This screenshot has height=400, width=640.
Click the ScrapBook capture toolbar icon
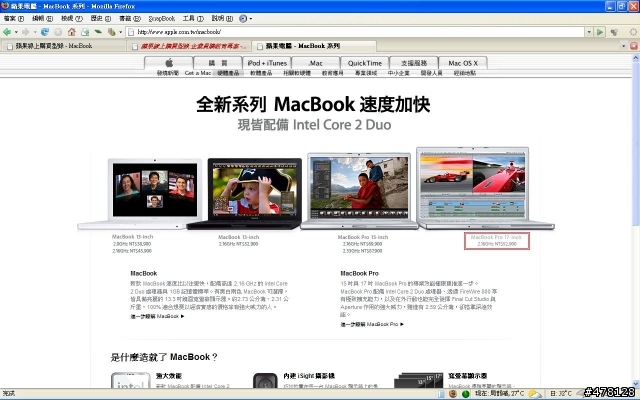tap(111, 32)
